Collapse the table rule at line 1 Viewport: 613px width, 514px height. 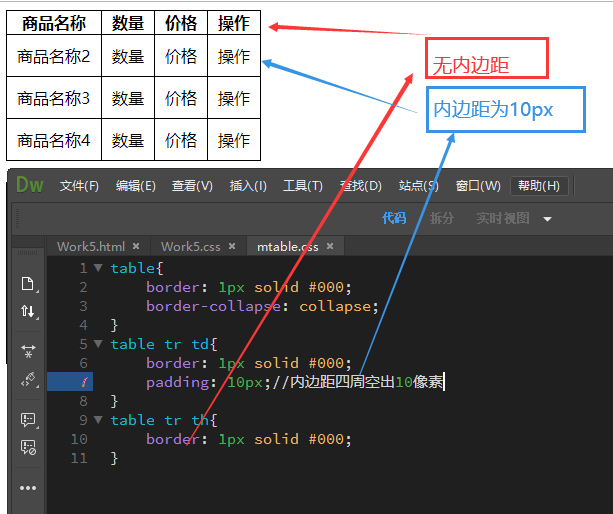(99, 268)
